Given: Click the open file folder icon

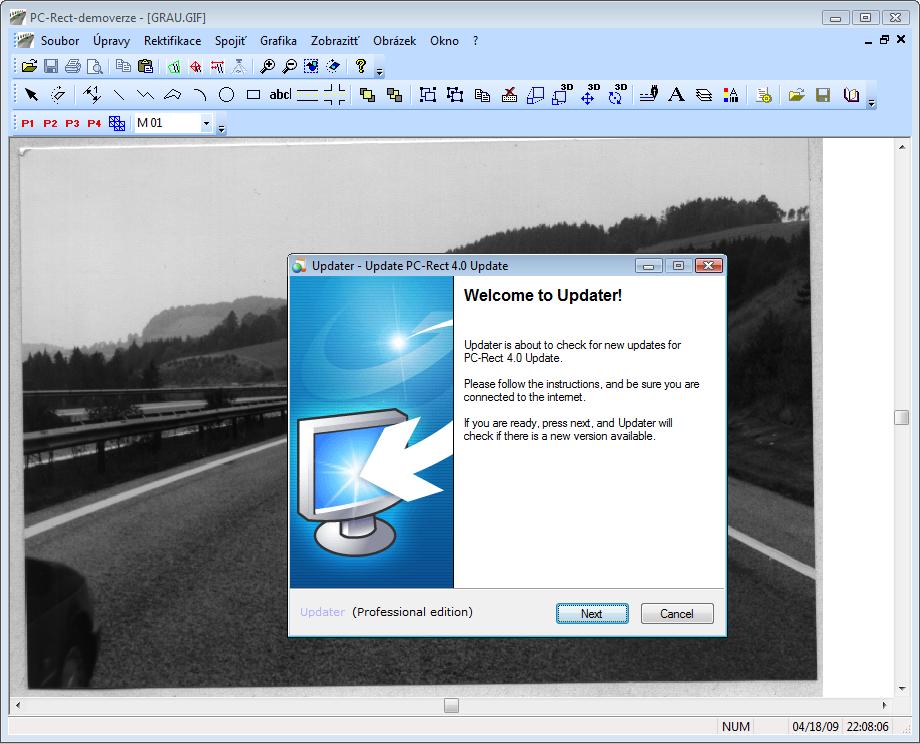Looking at the screenshot, I should (29, 66).
